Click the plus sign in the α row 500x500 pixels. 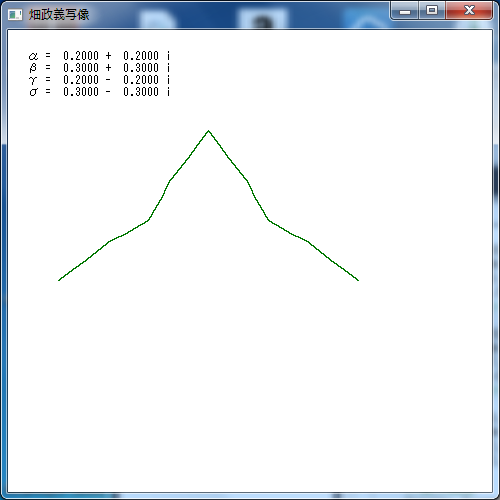click(x=108, y=56)
